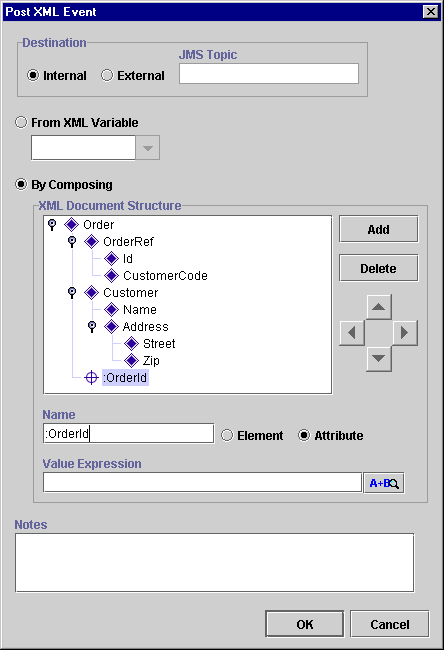The height and width of the screenshot is (650, 444).
Task: Move node up with up arrow
Action: point(378,307)
